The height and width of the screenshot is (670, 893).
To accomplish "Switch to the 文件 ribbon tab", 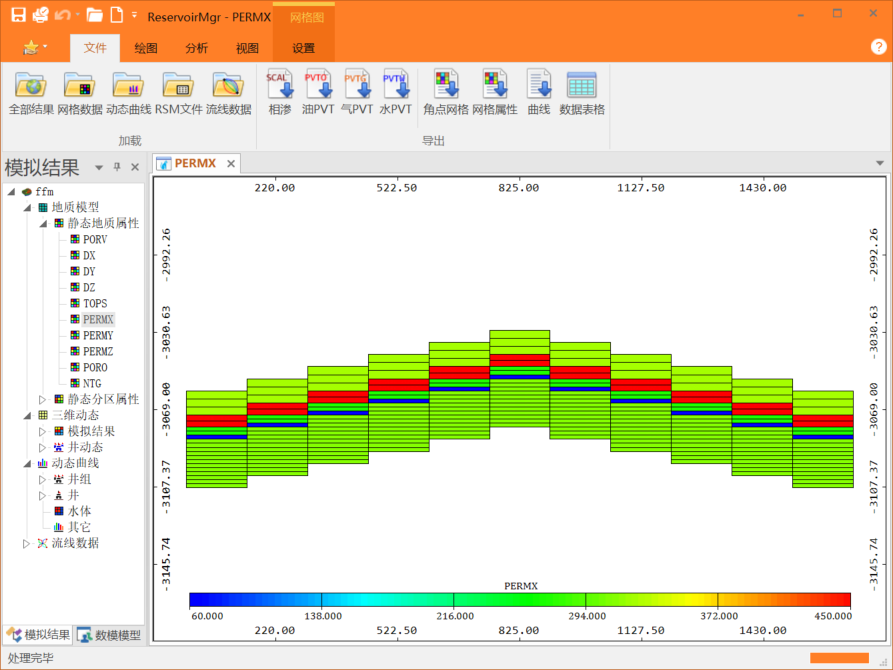I will coord(95,48).
